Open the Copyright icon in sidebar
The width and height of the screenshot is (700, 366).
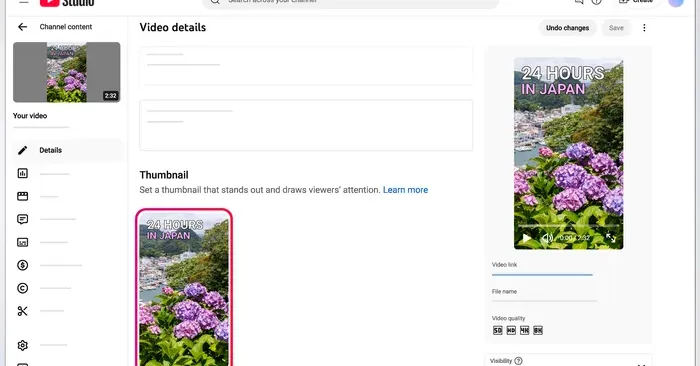22,288
